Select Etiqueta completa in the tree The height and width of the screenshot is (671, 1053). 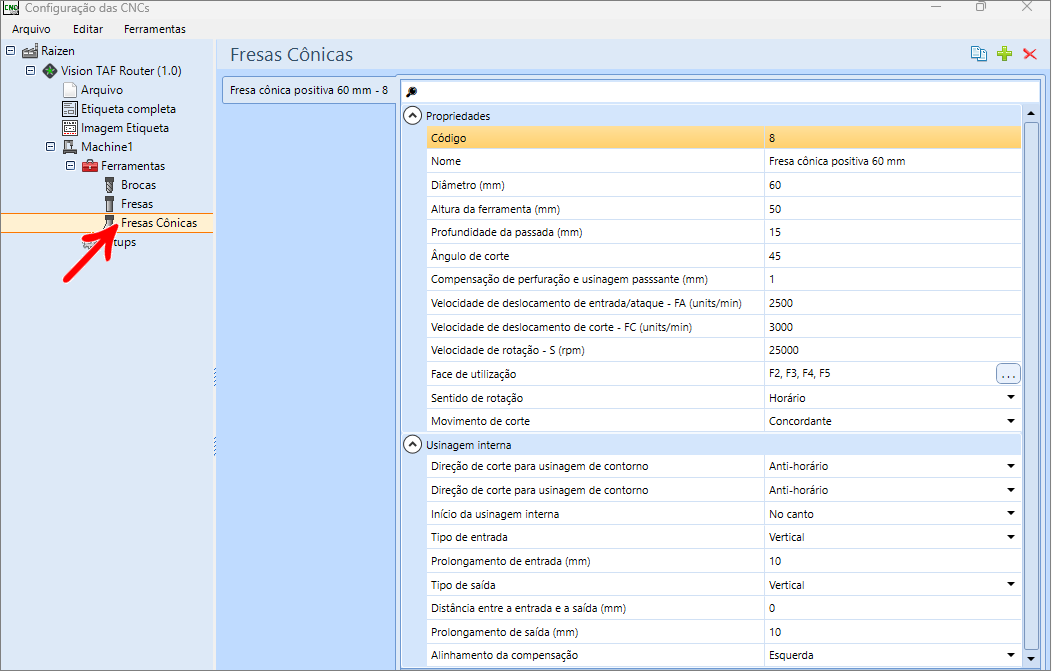click(128, 109)
